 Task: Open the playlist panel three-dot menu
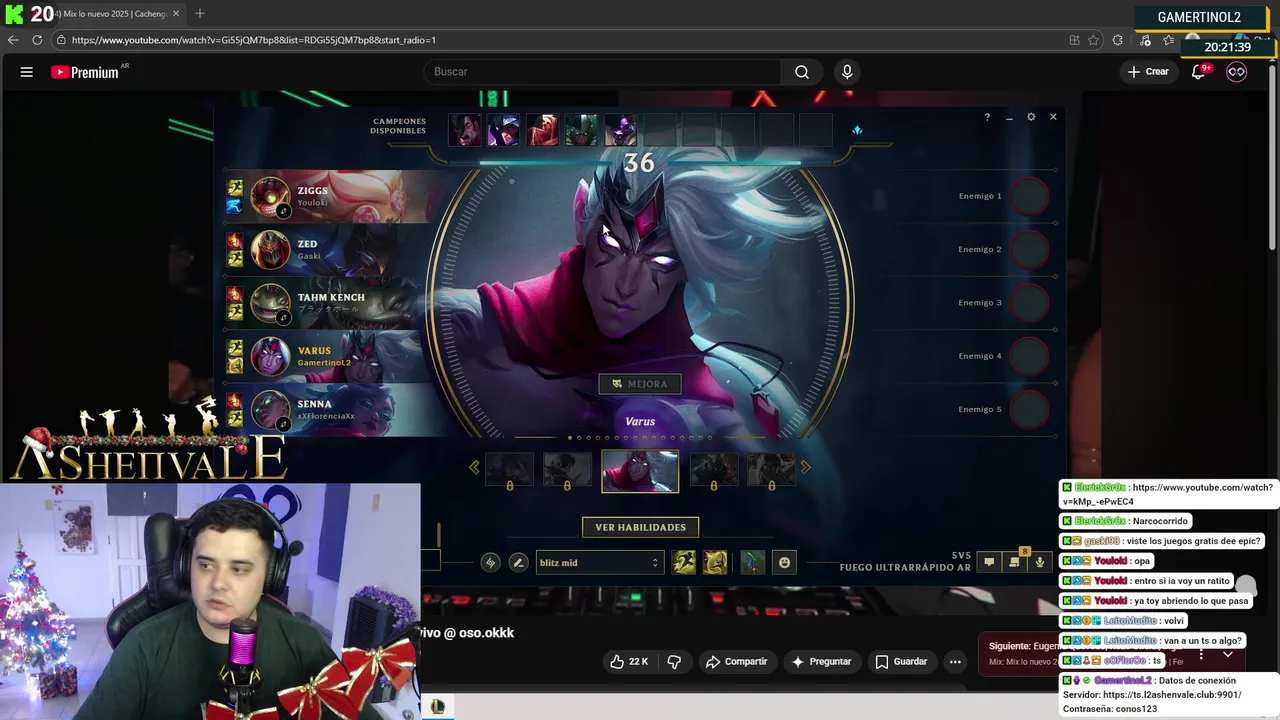[x=1201, y=654]
